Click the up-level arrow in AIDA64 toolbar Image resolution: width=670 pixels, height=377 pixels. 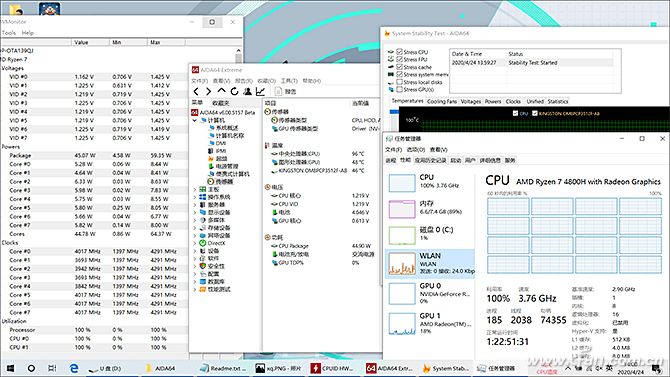click(221, 91)
